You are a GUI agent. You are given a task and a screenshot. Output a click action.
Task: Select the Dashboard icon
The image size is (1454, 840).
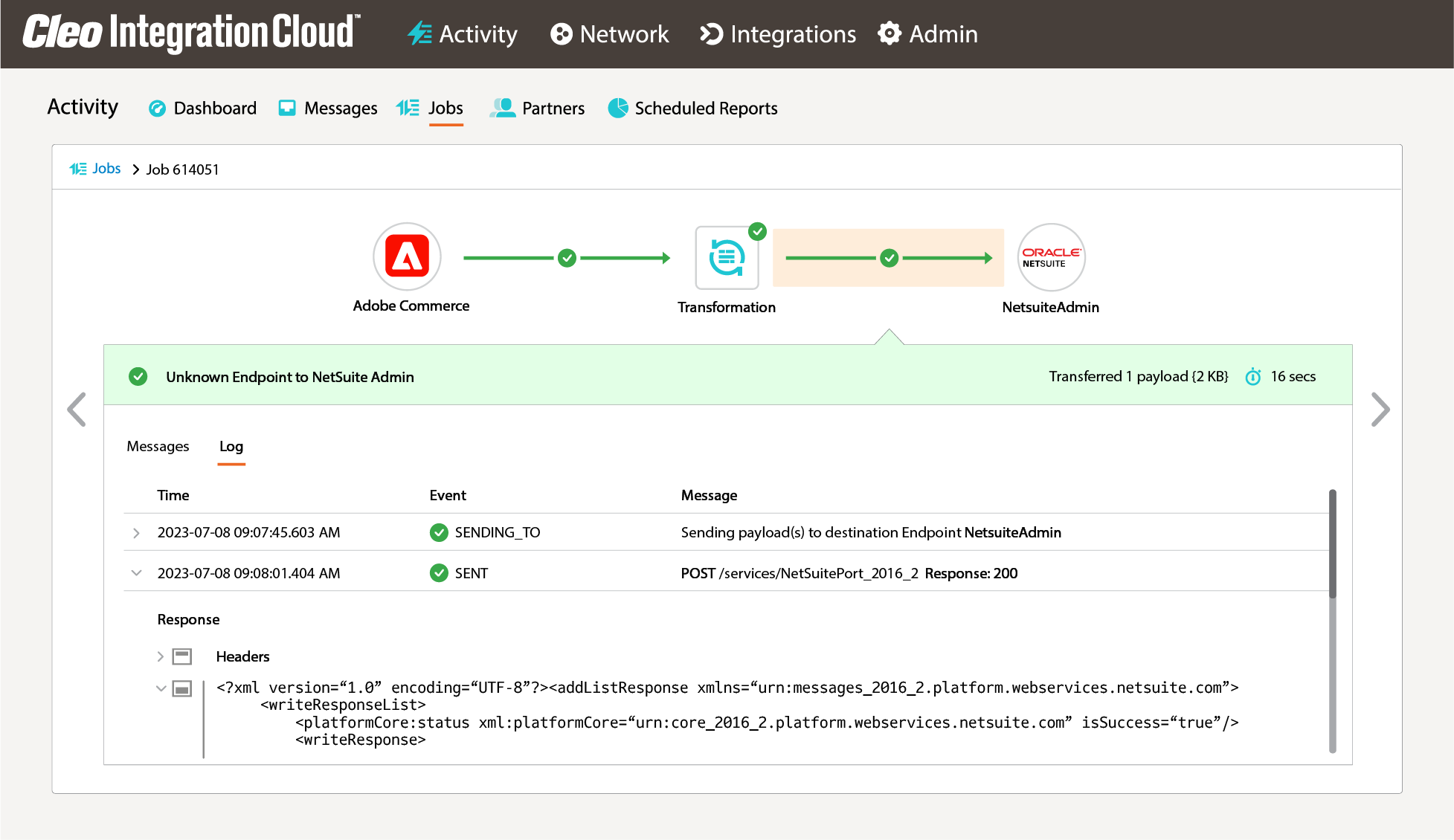(x=157, y=108)
